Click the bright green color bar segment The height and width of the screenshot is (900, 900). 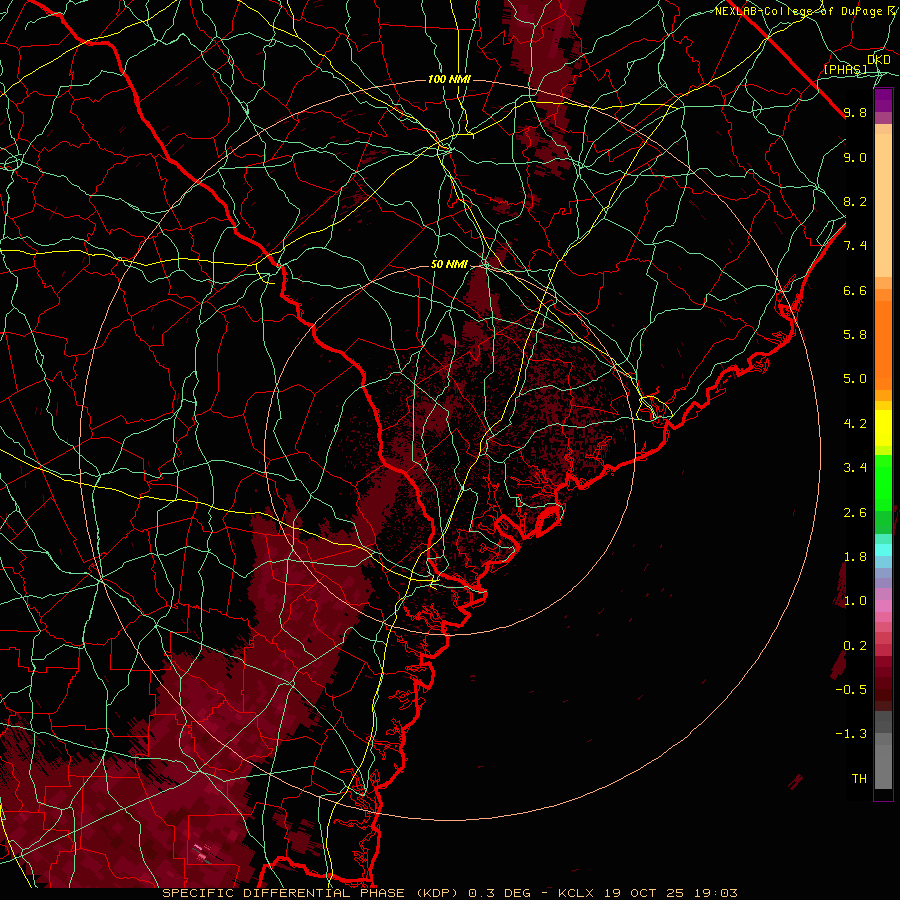883,483
